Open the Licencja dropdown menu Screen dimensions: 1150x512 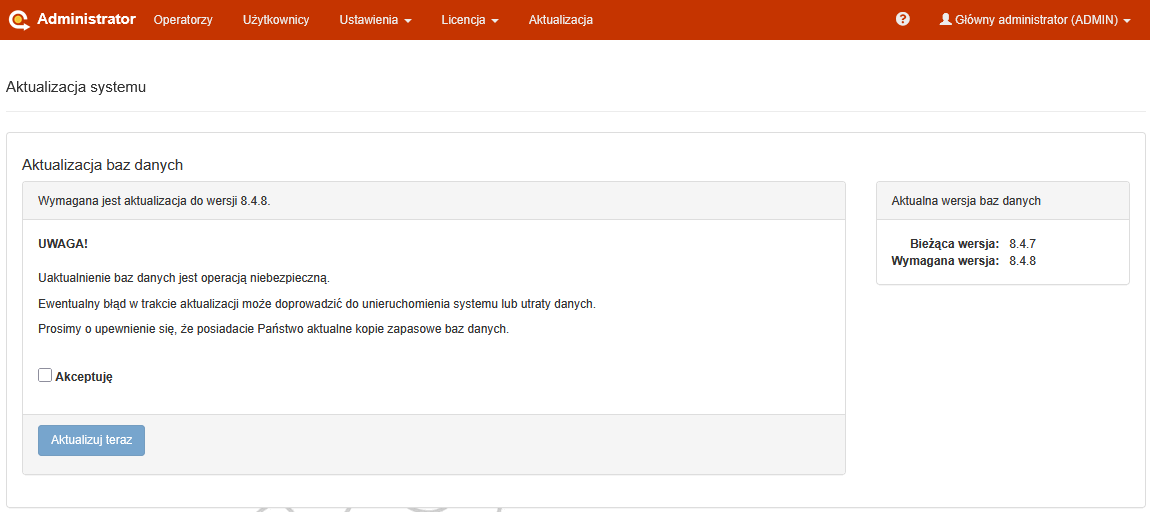[x=469, y=20]
